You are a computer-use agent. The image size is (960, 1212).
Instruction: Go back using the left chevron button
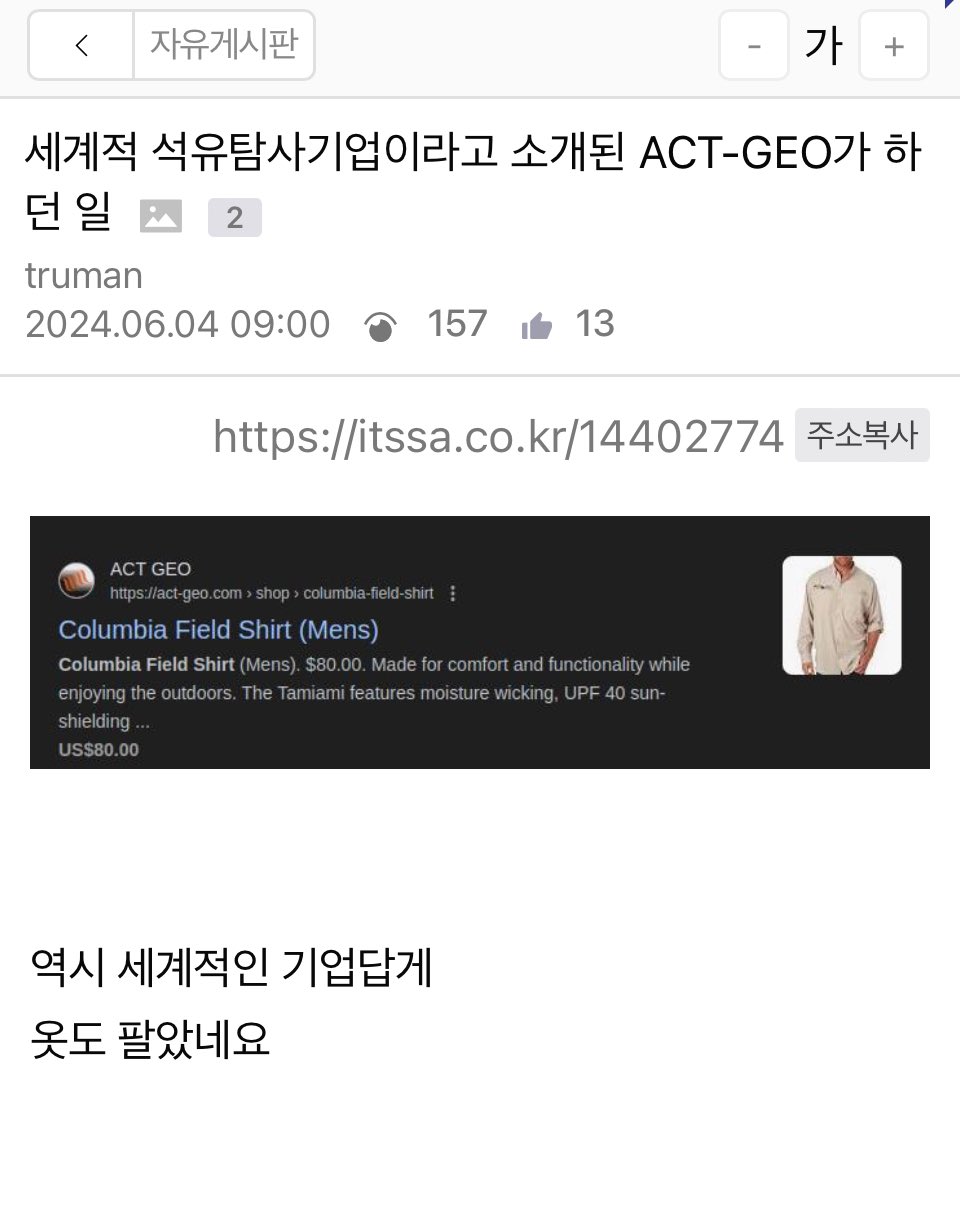pos(81,45)
